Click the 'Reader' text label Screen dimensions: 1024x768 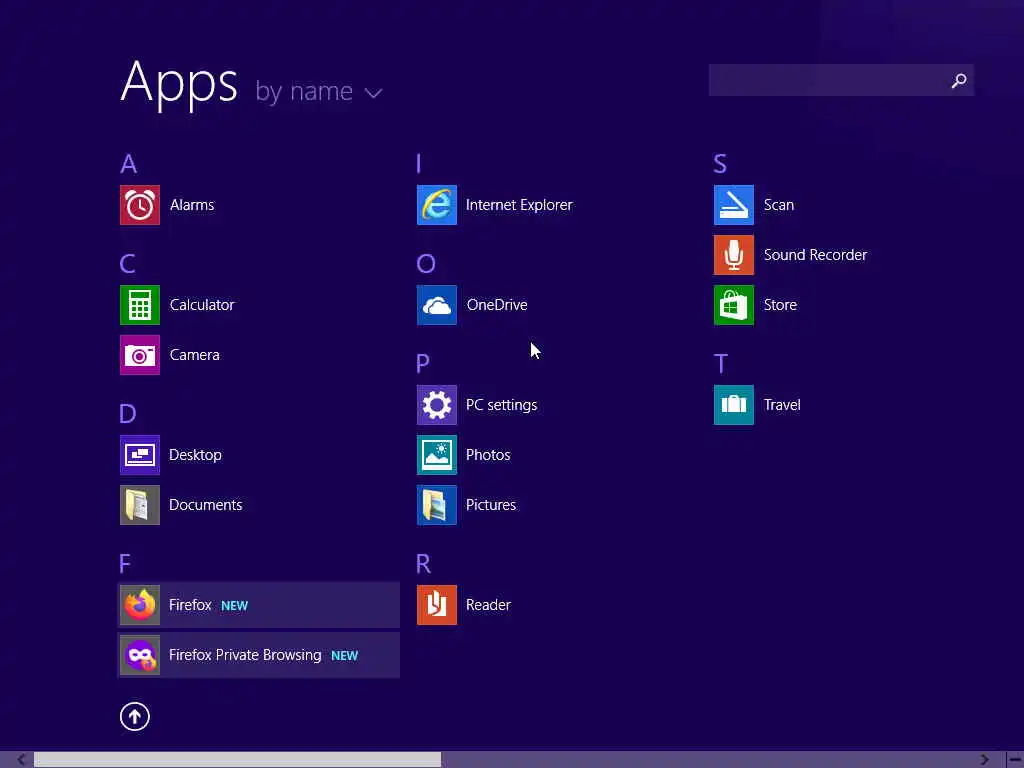[x=488, y=605]
